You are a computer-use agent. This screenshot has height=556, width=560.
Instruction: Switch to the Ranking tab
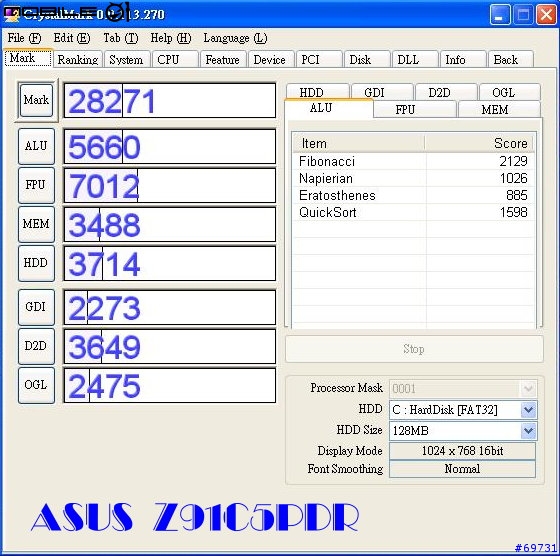[78, 59]
